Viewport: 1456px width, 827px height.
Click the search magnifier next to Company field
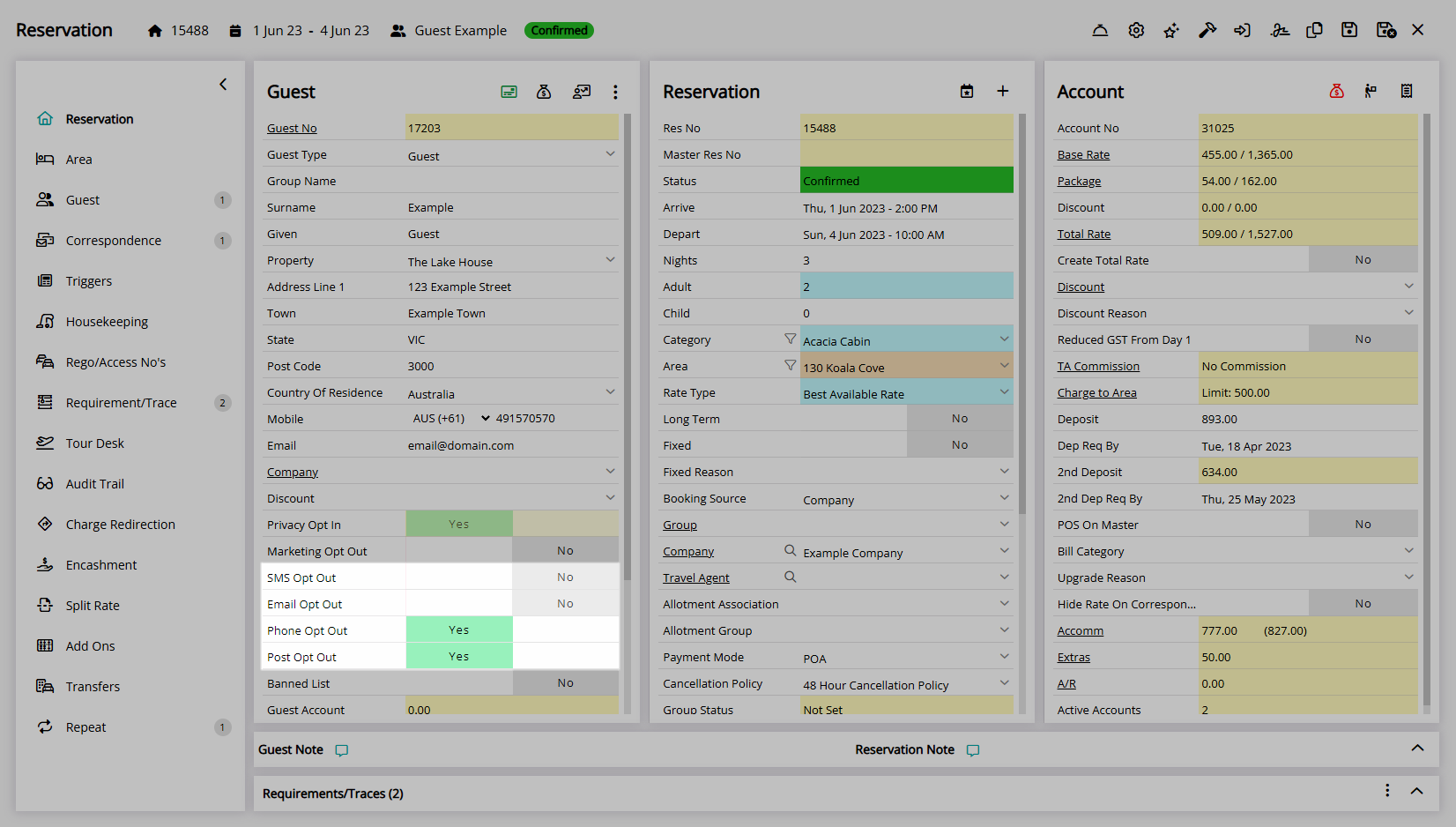click(x=791, y=550)
